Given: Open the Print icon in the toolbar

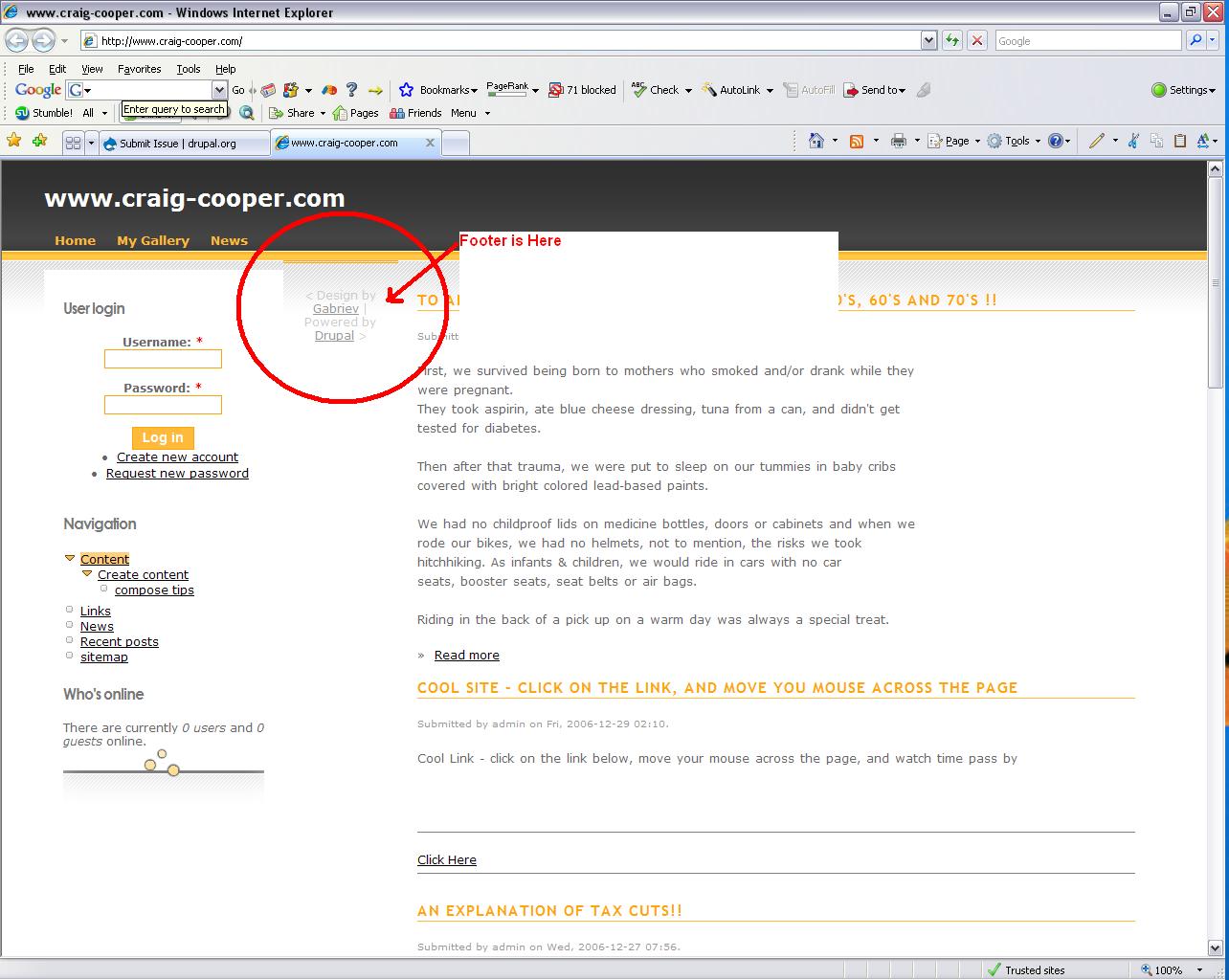Looking at the screenshot, I should pos(900,140).
